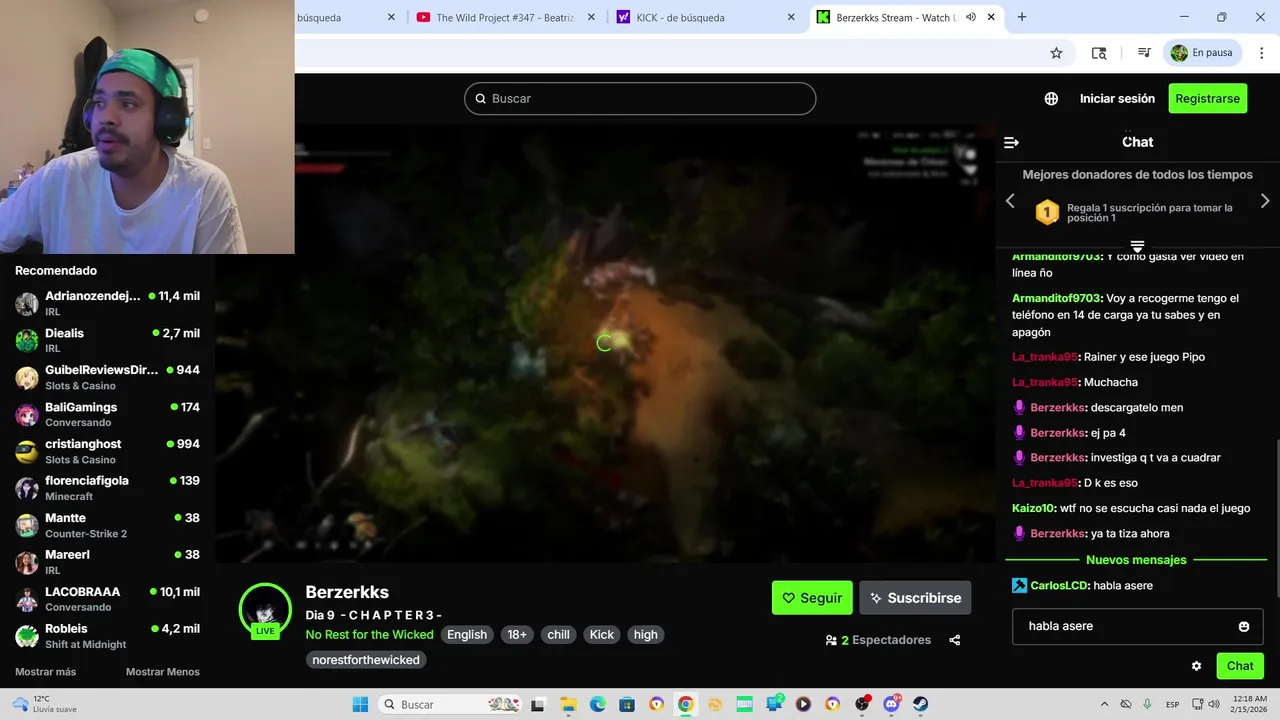Open the Windows Start menu

click(x=360, y=704)
